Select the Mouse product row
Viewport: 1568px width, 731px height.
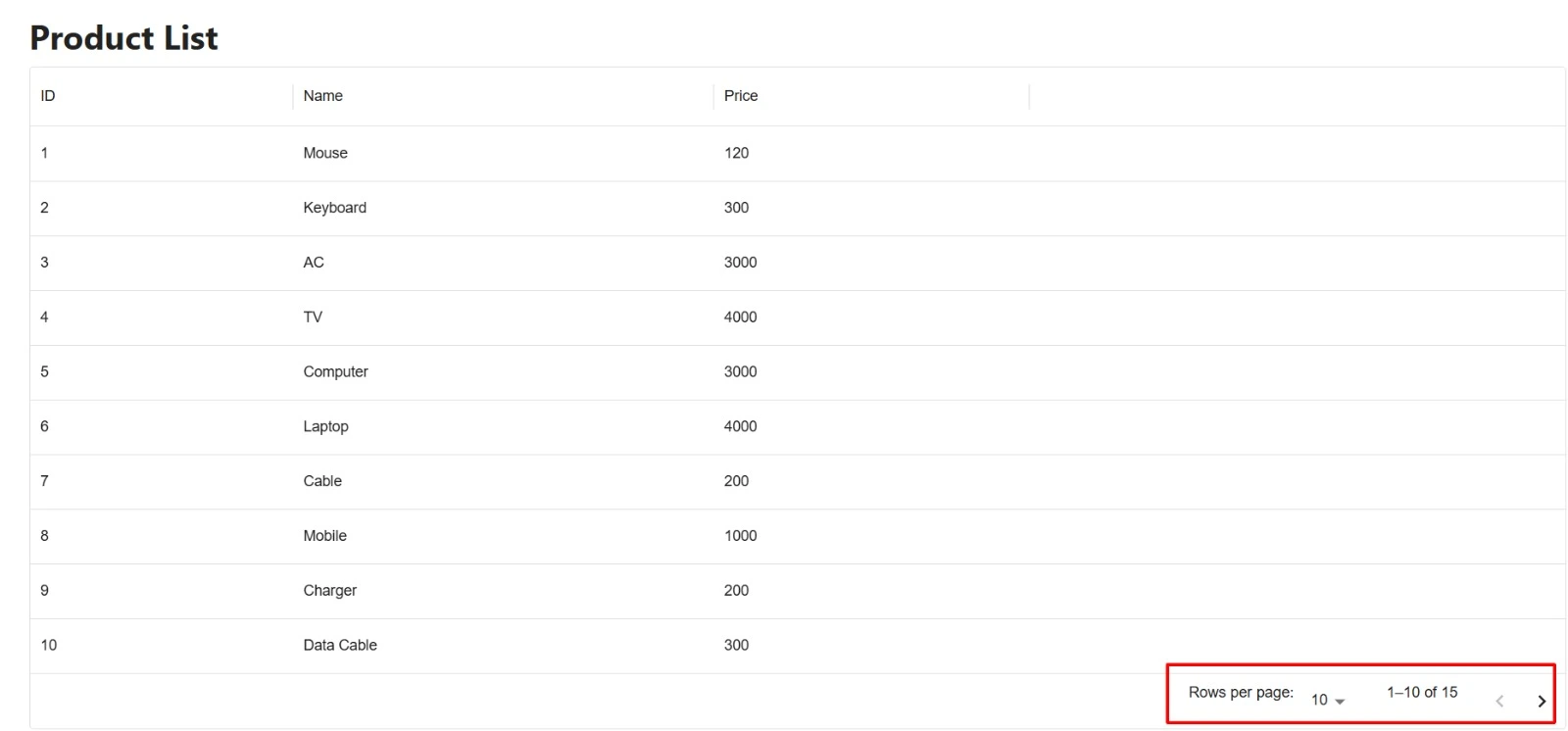[325, 153]
